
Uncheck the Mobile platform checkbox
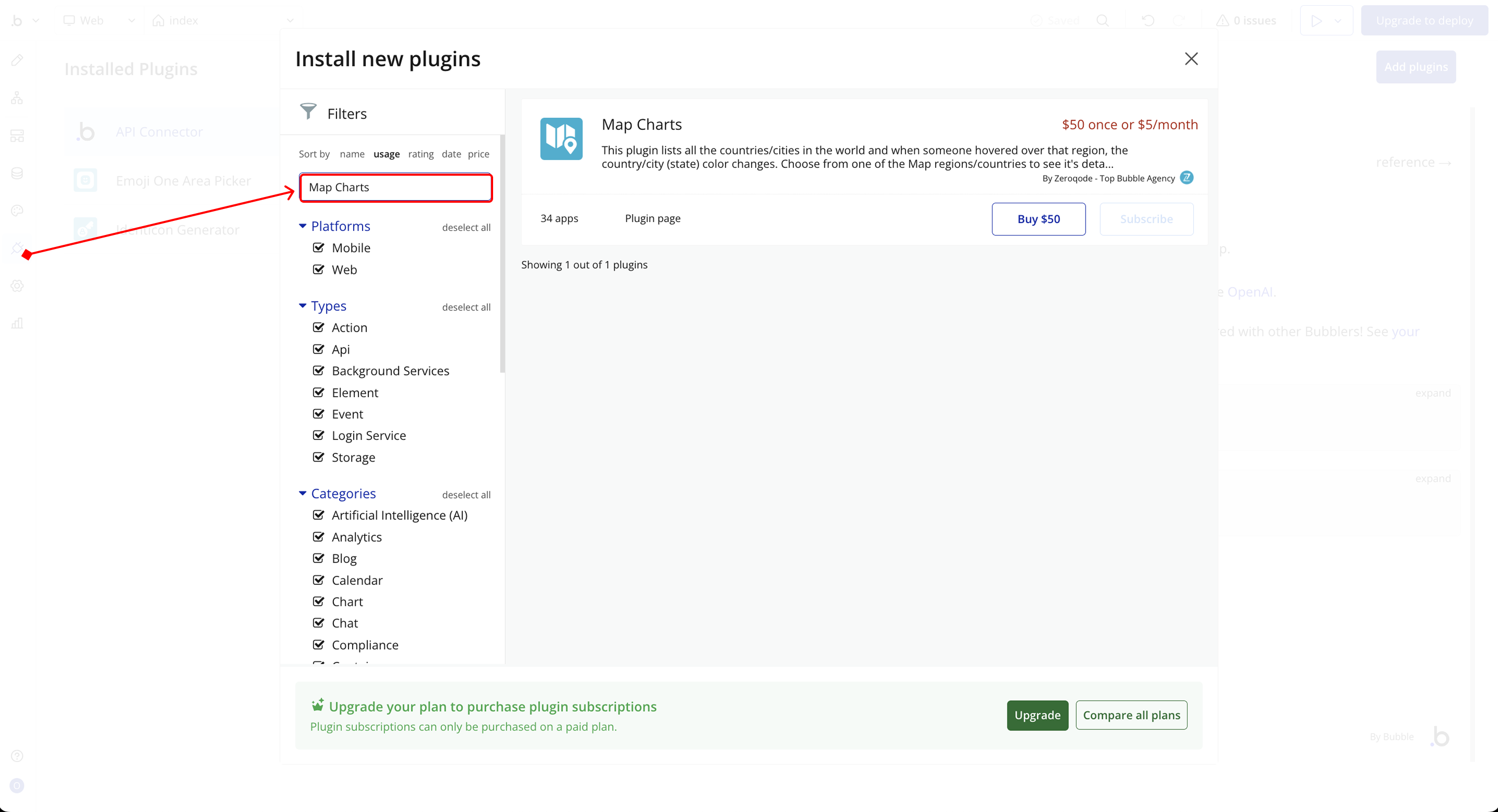click(x=318, y=247)
